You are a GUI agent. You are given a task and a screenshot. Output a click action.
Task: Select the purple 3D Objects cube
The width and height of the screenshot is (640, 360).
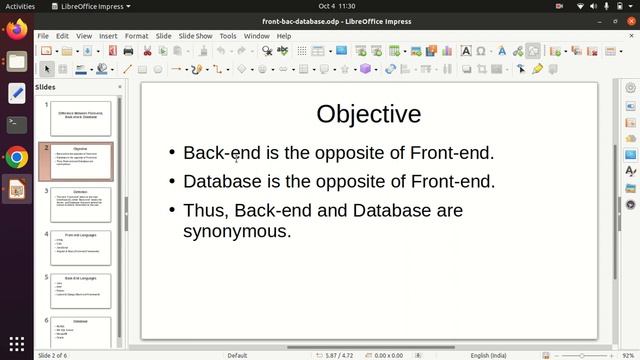tap(365, 69)
